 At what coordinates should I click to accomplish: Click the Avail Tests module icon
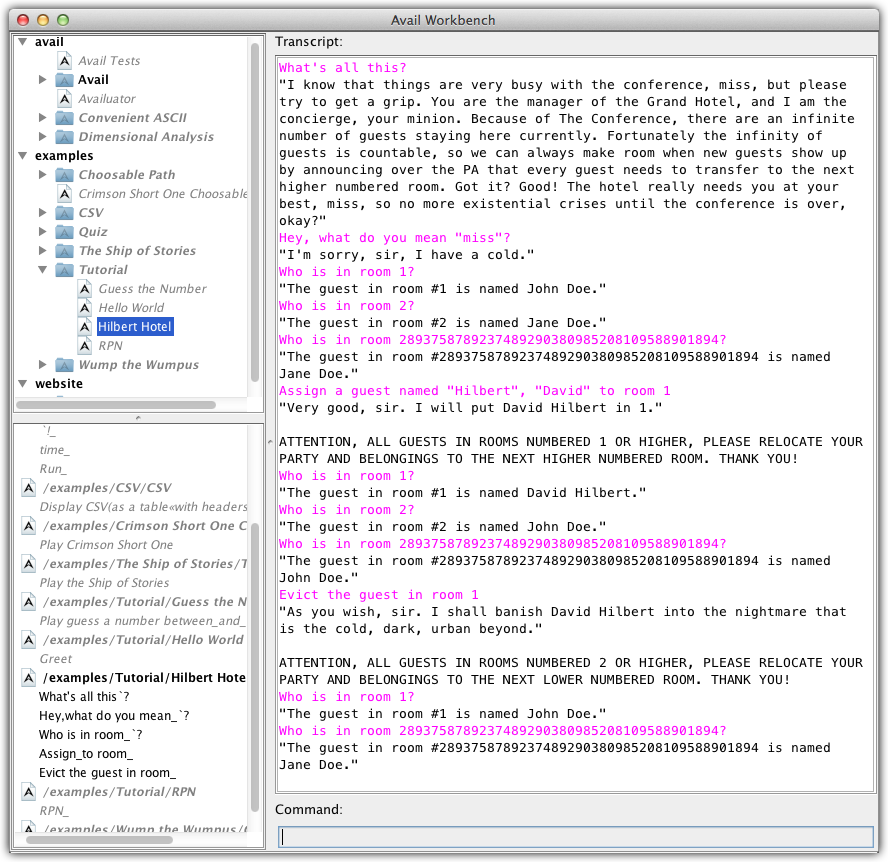[x=65, y=61]
